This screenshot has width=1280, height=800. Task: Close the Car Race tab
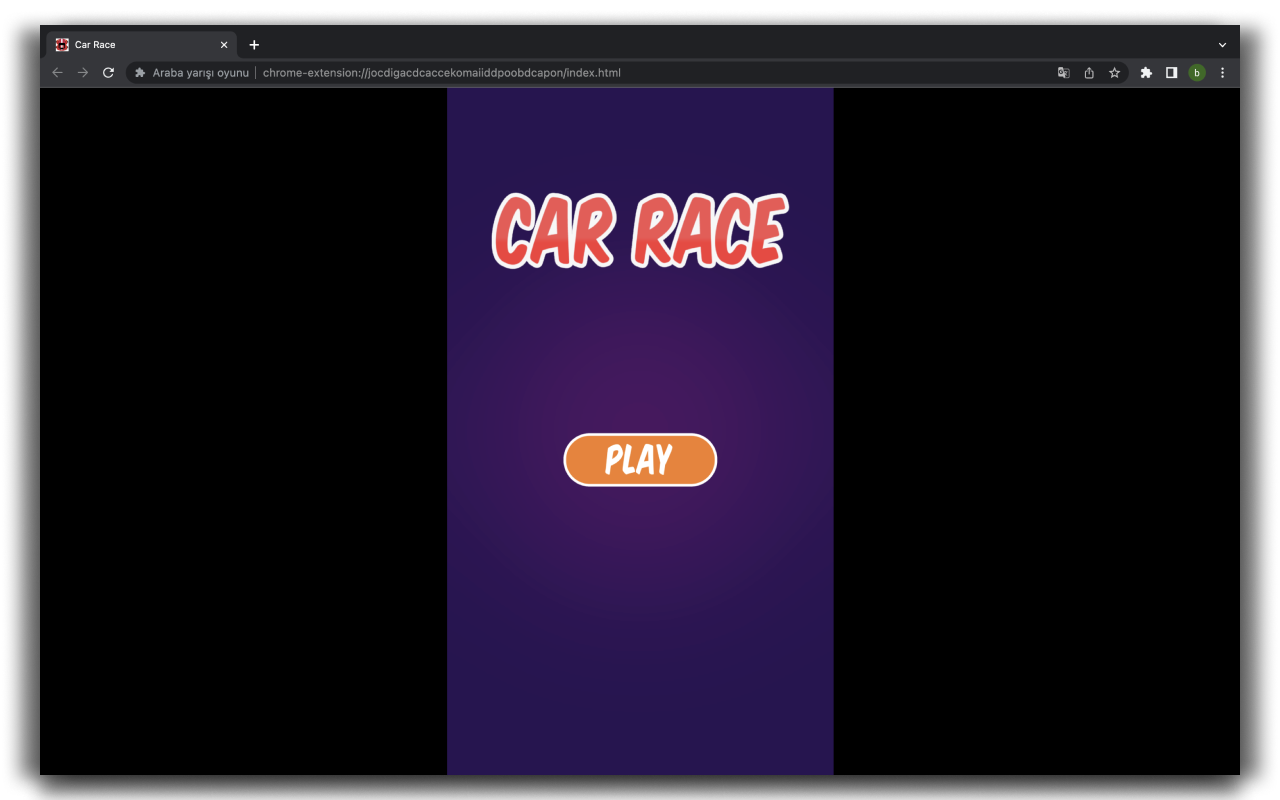(224, 44)
